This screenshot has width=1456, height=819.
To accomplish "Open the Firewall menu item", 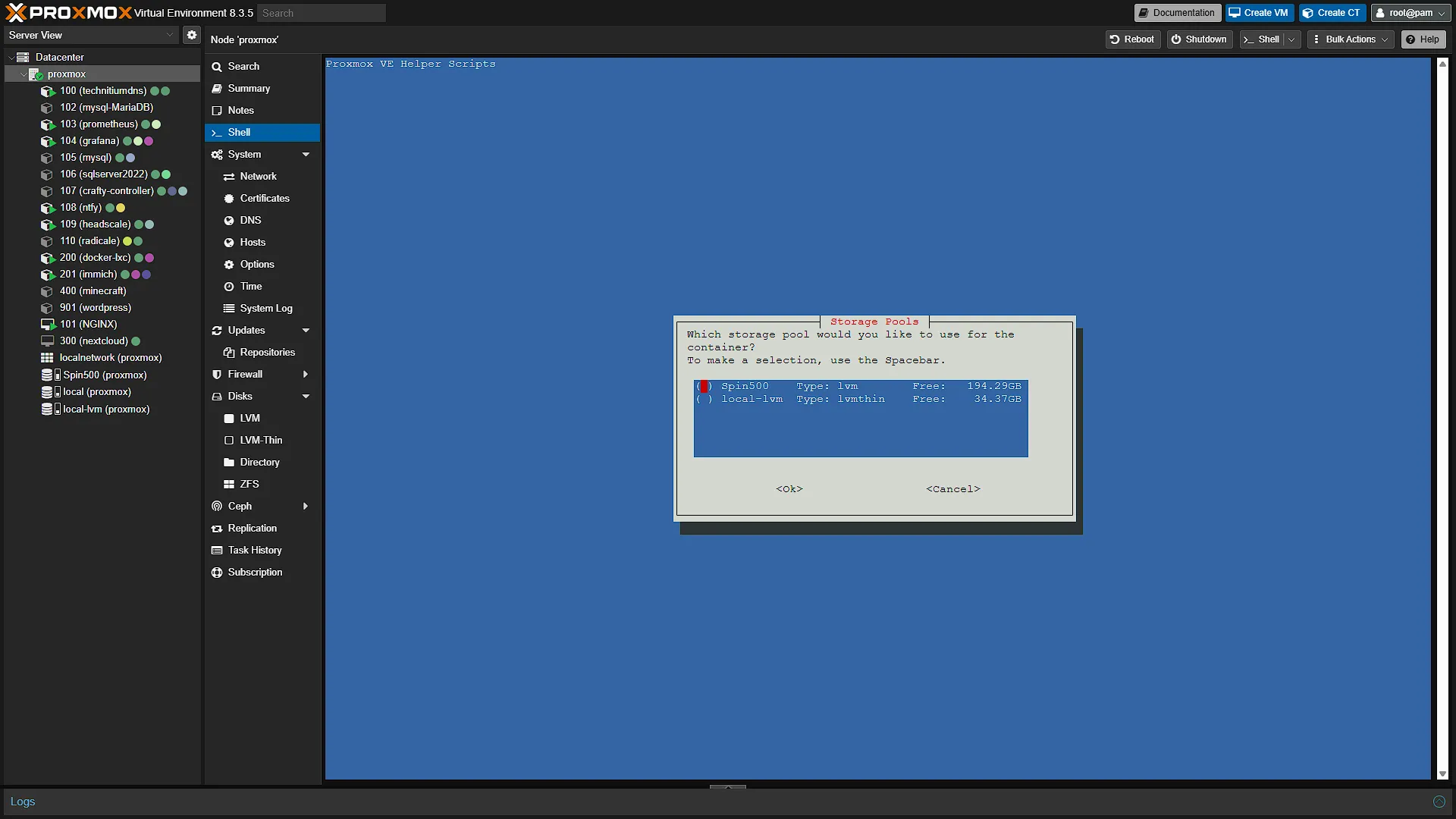I will (x=262, y=375).
